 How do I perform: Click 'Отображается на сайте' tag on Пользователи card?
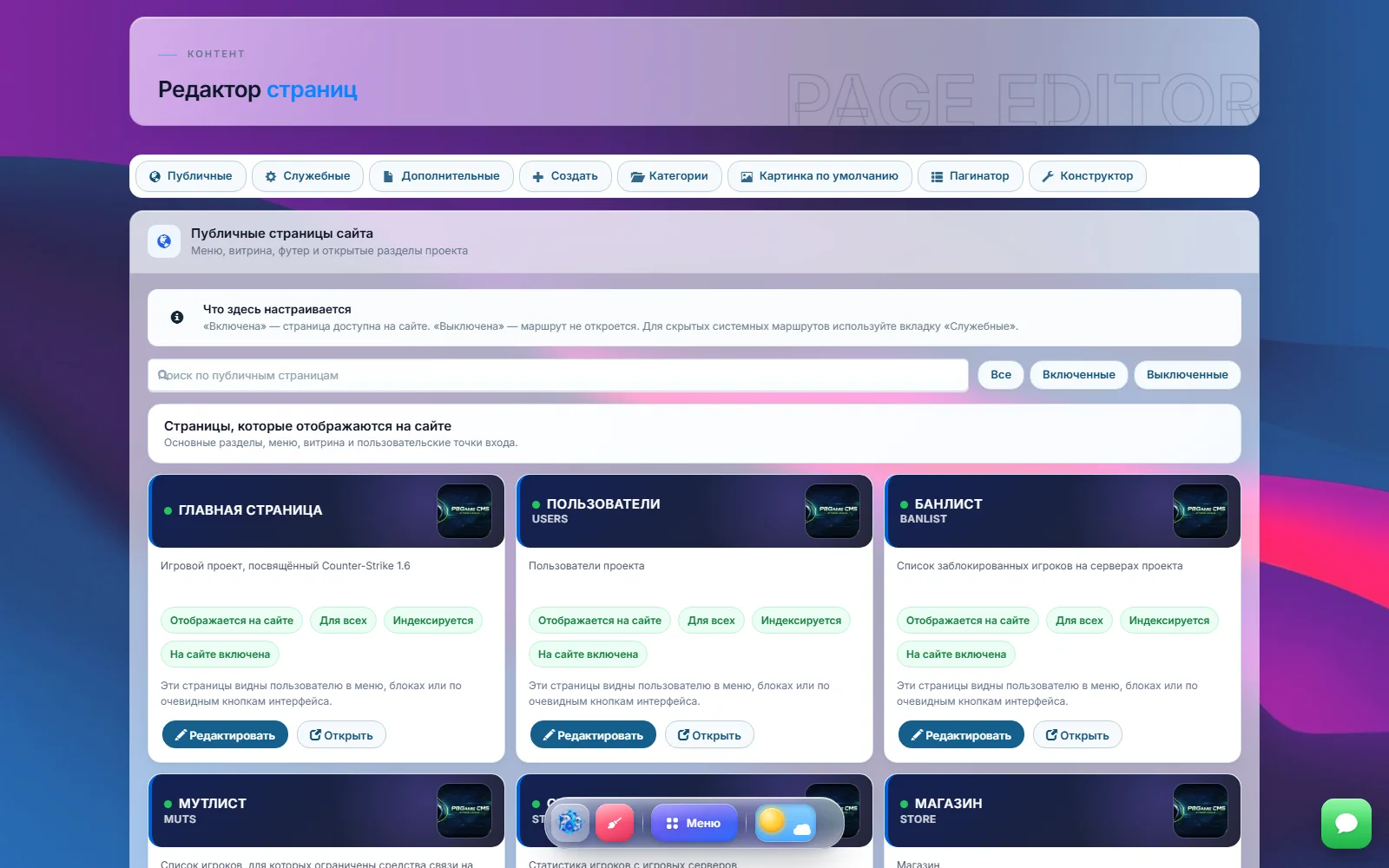600,621
